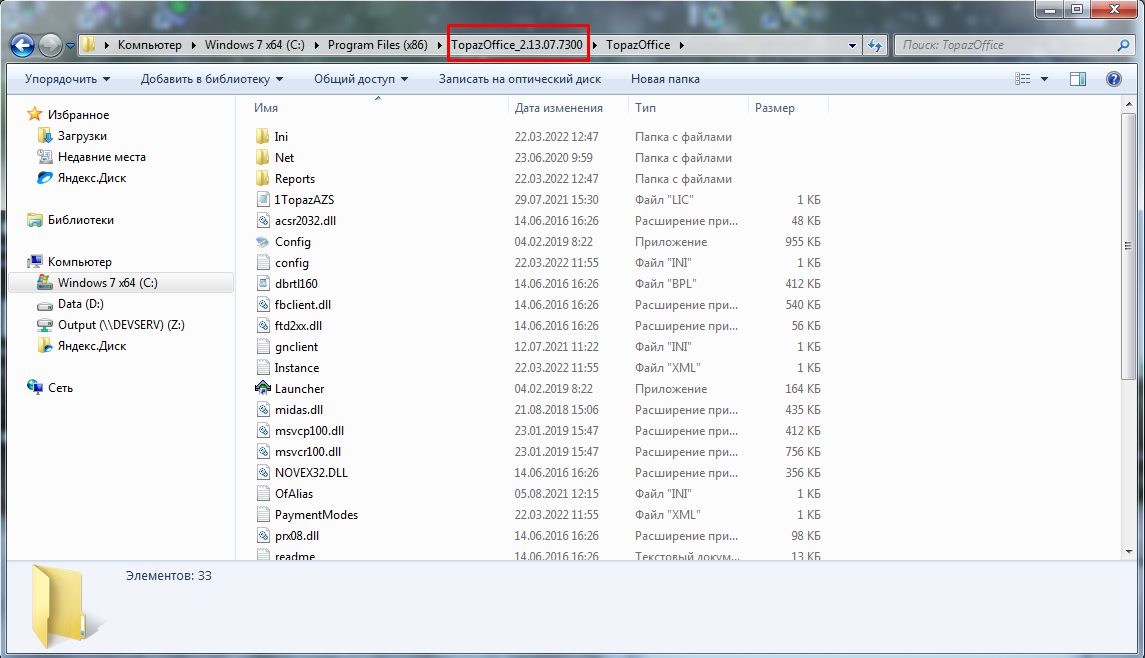The width and height of the screenshot is (1145, 658).
Task: Go back with the Back arrow button
Action: (23, 45)
